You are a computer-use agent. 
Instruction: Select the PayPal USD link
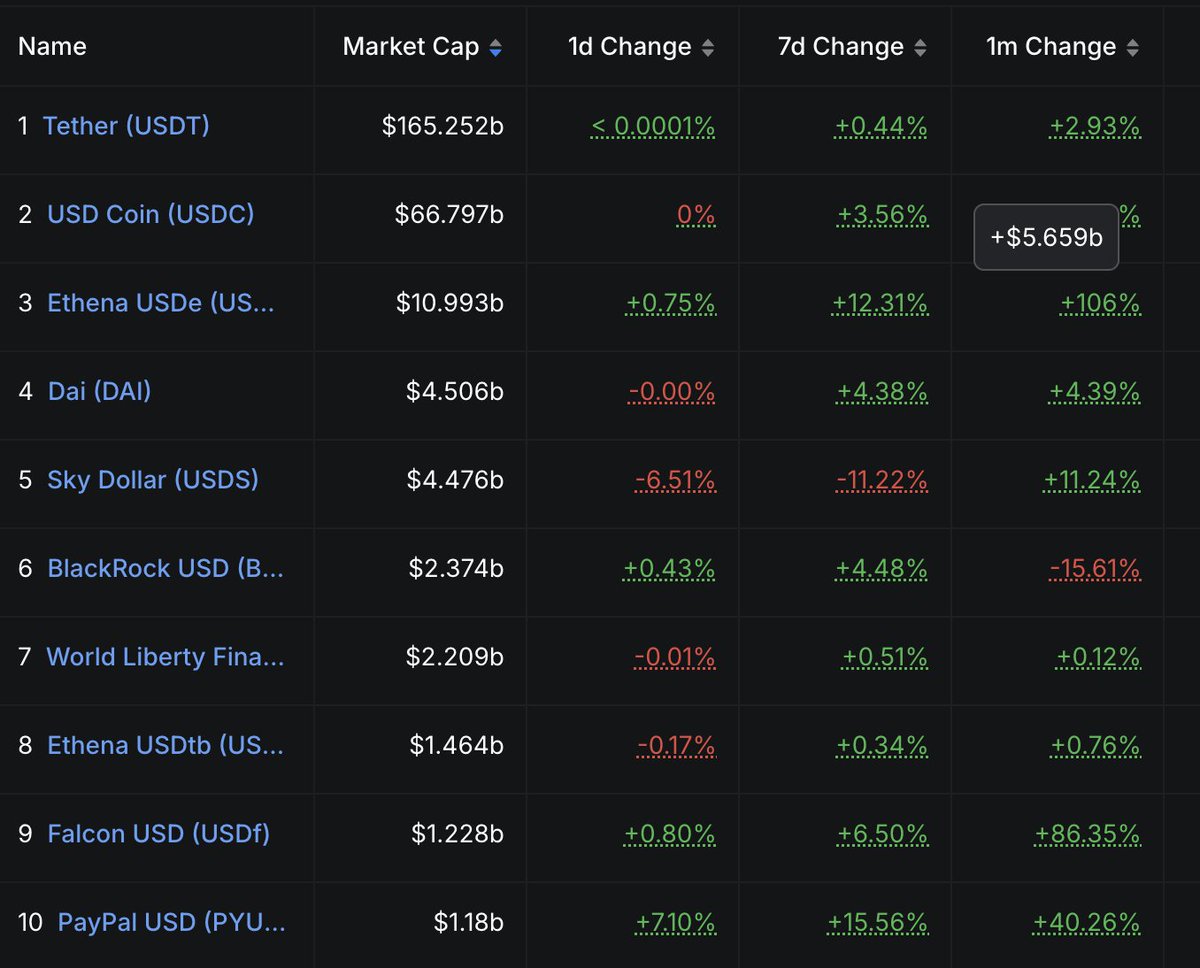tap(171, 922)
